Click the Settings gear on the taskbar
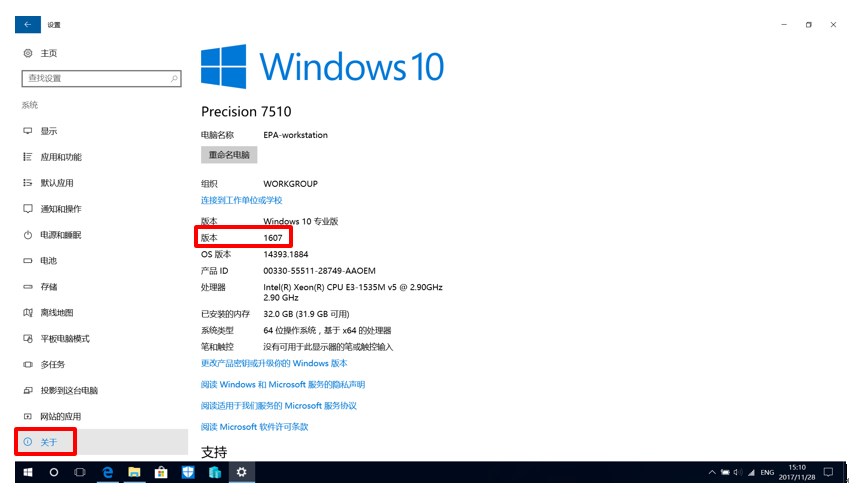849x483 pixels. [x=241, y=472]
